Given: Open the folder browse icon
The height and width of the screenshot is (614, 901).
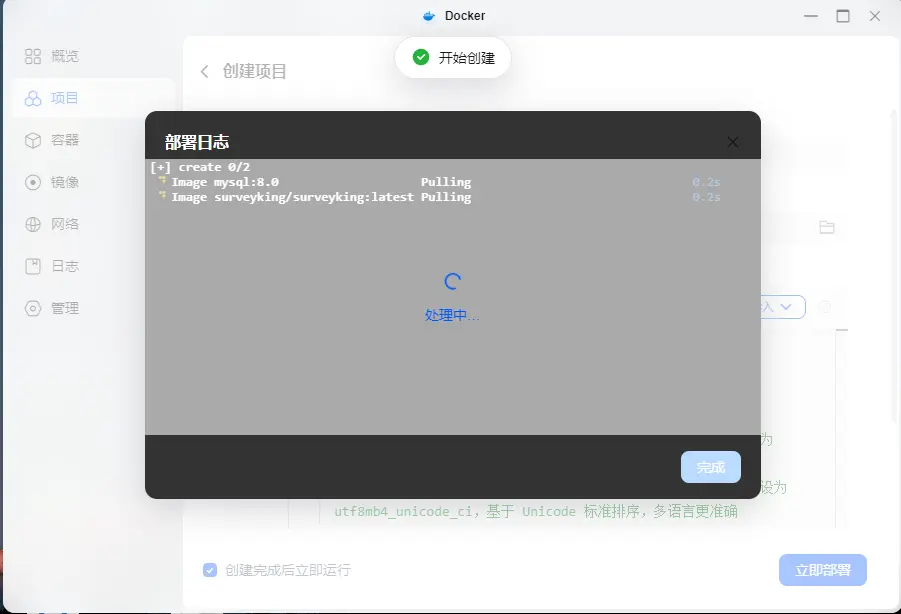Looking at the screenshot, I should tap(827, 227).
